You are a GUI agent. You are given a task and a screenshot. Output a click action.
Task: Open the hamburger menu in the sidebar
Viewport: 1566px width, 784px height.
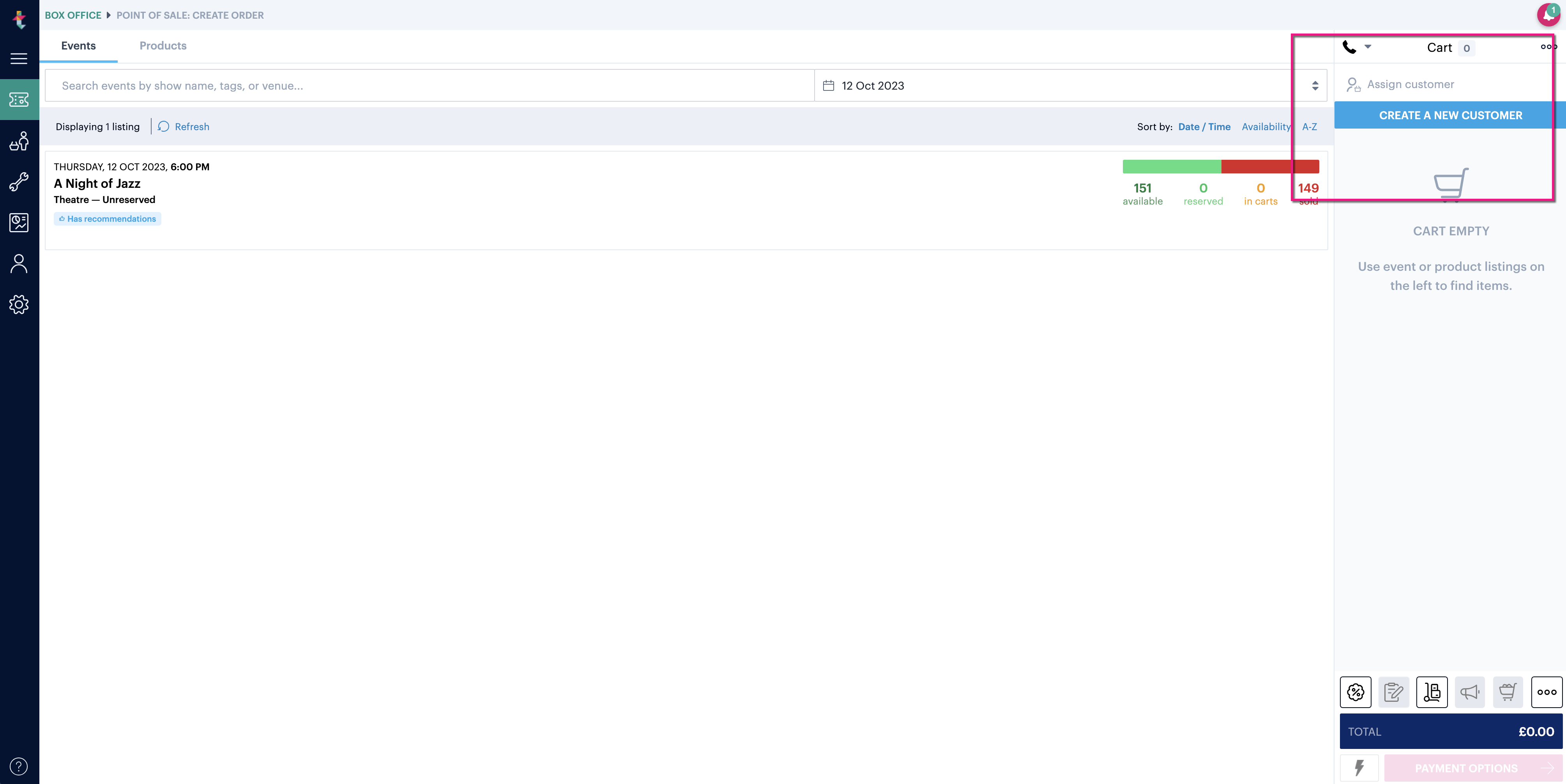coord(19,58)
